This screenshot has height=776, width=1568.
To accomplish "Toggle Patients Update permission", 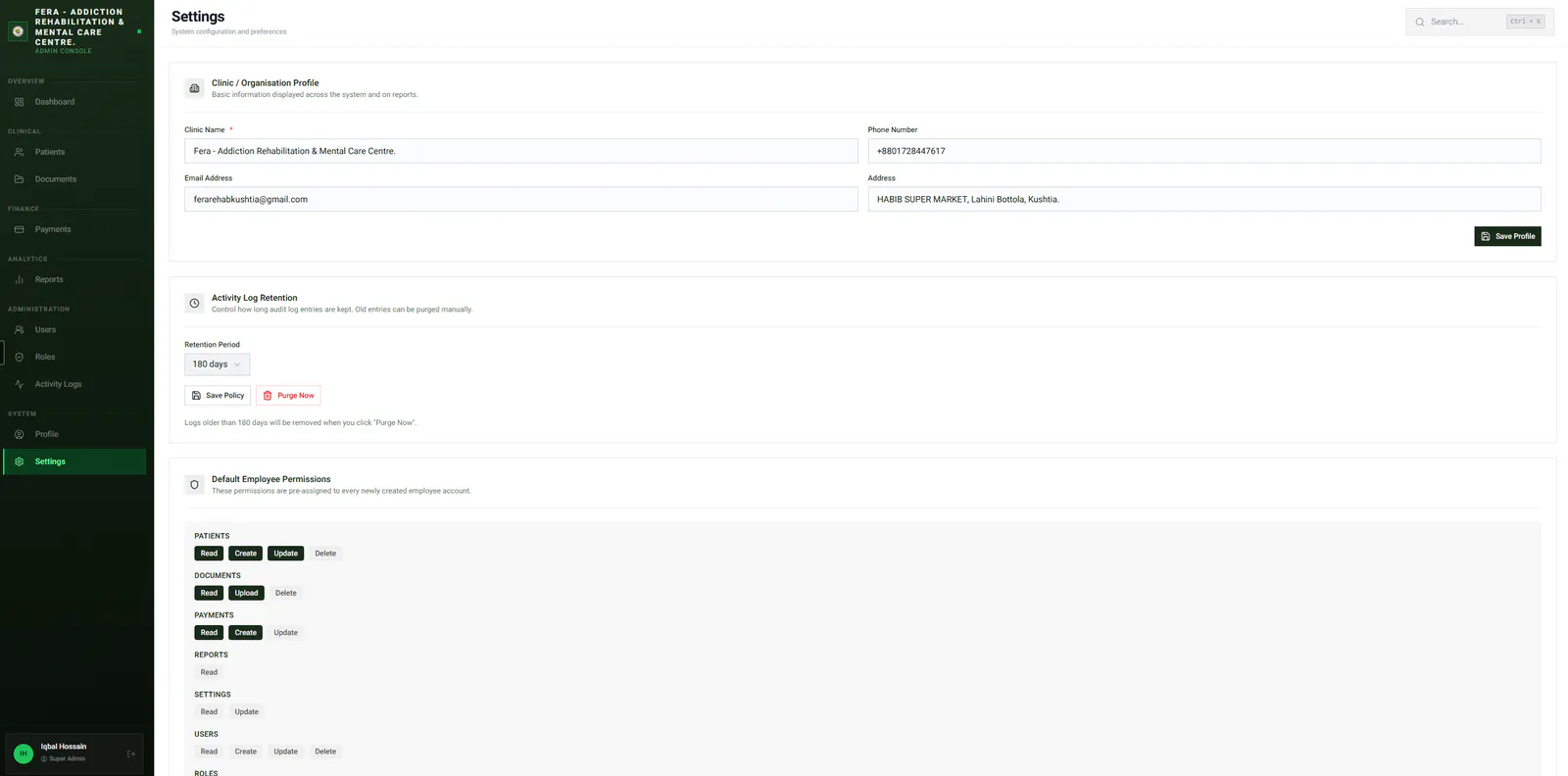I will coord(285,554).
